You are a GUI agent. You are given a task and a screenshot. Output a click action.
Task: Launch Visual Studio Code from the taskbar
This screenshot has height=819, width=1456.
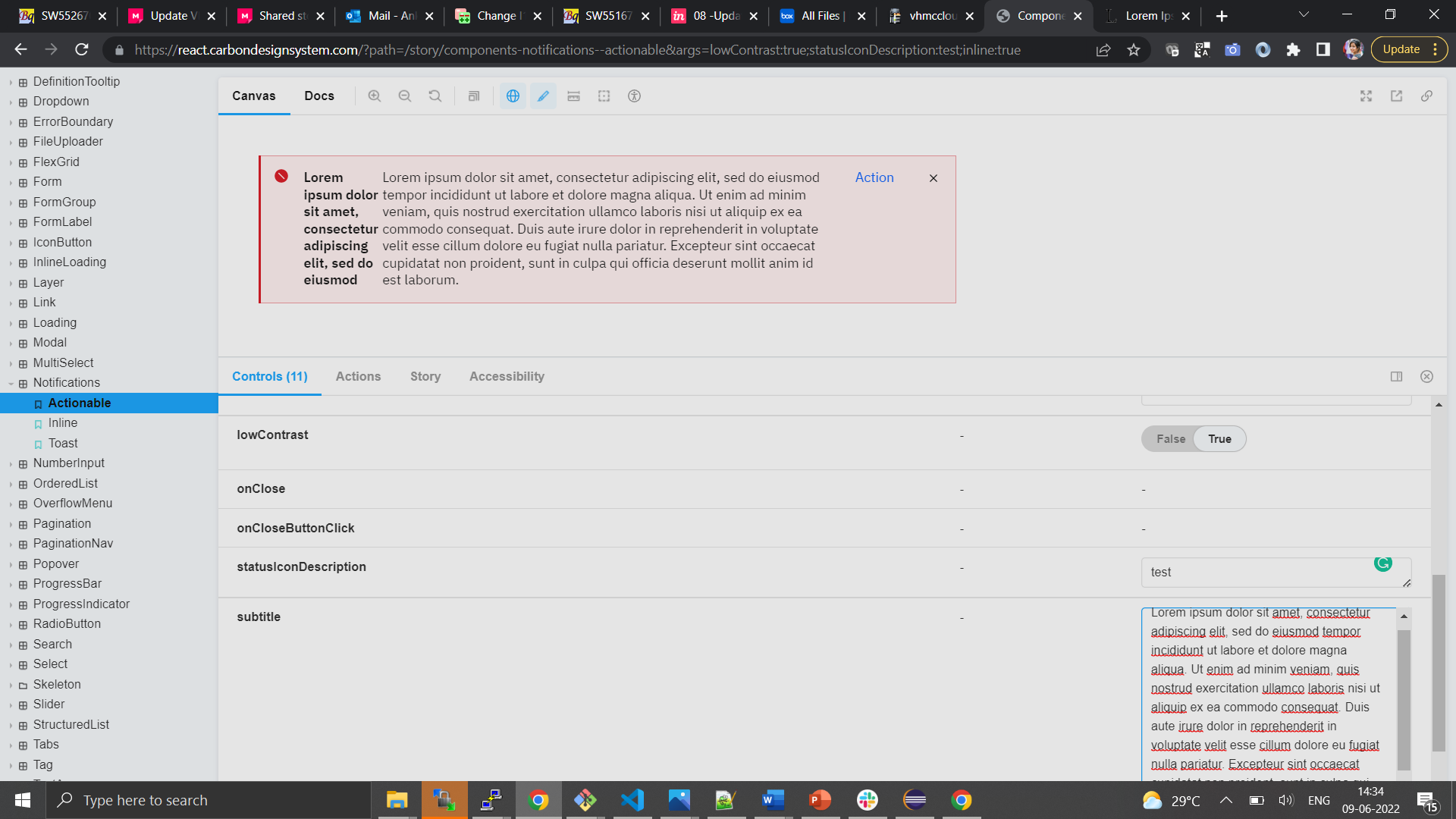[632, 799]
